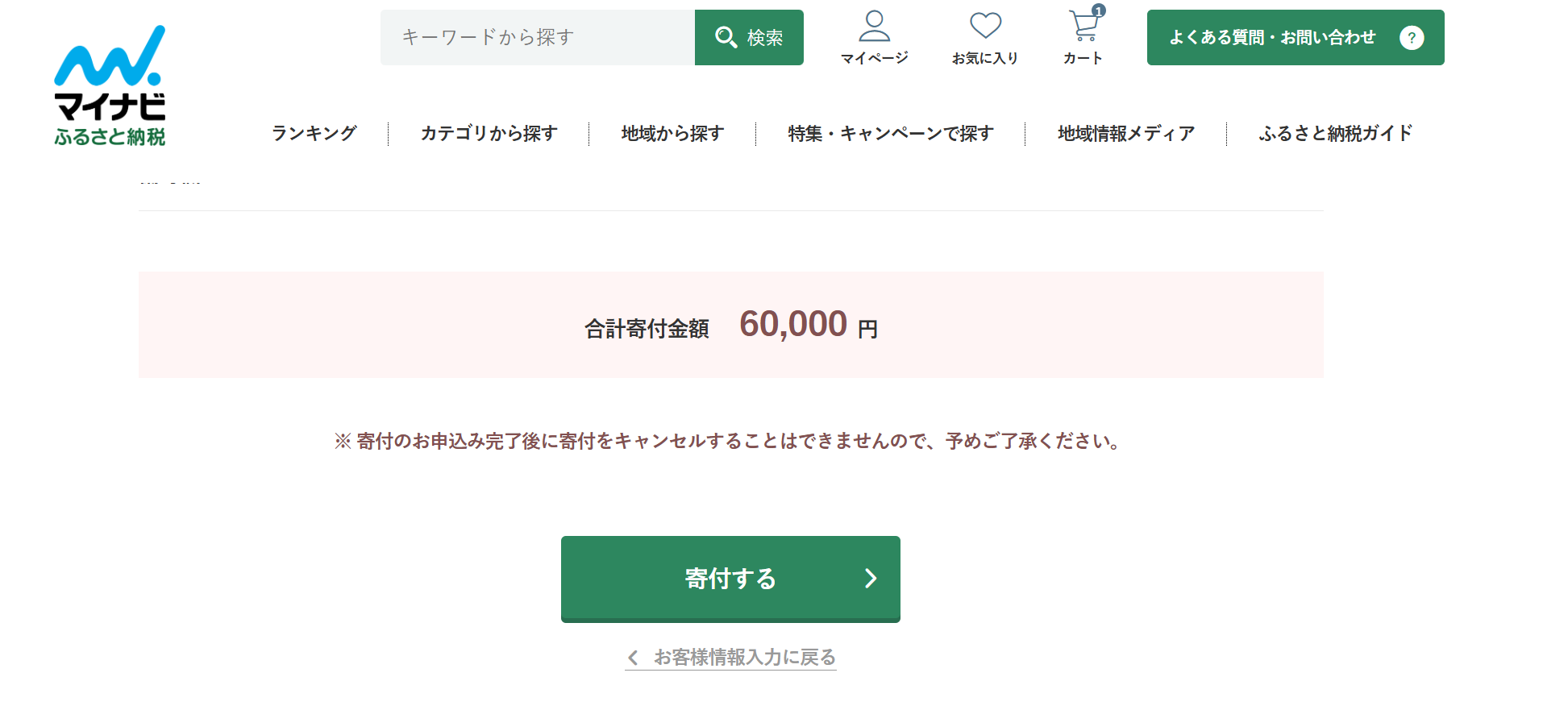Click the question mark help icon
Image resolution: width=1568 pixels, height=706 pixels.
(x=1412, y=38)
